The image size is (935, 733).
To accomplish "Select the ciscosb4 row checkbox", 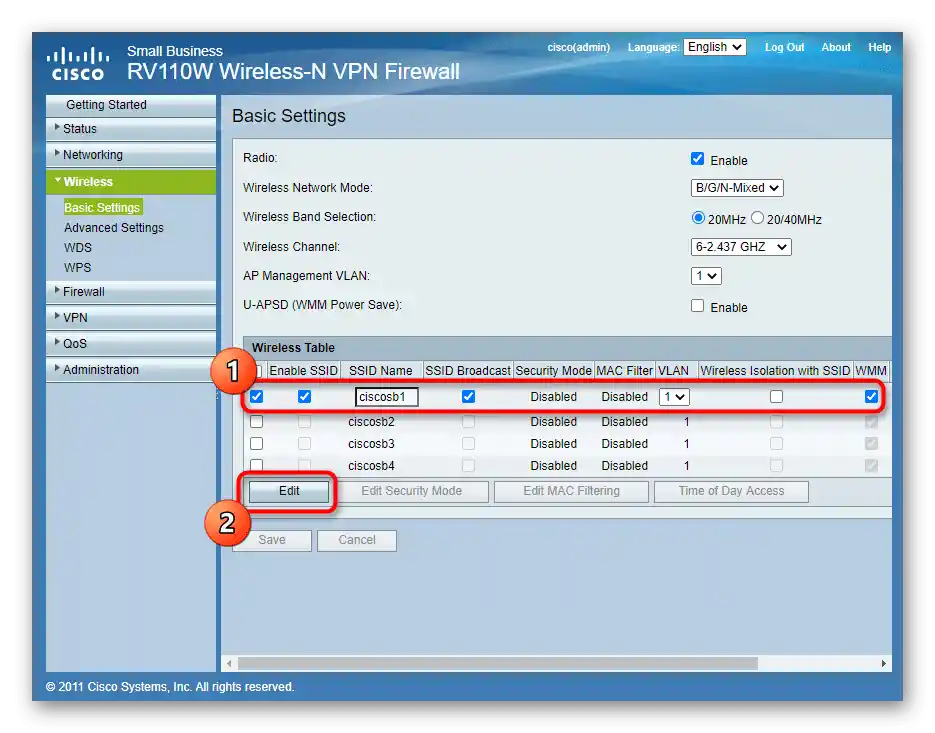I will tap(256, 465).
